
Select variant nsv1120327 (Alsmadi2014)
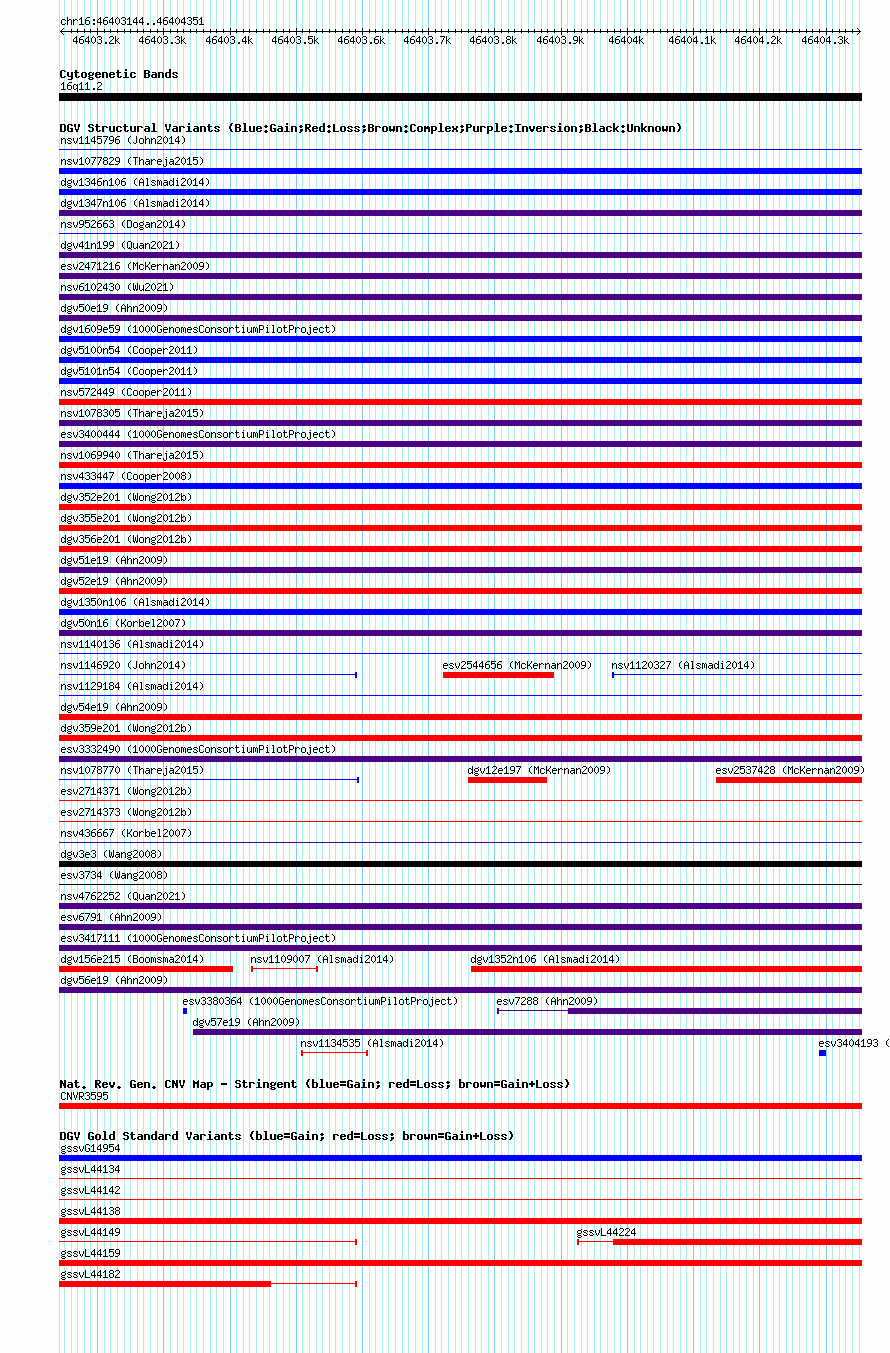point(737,675)
